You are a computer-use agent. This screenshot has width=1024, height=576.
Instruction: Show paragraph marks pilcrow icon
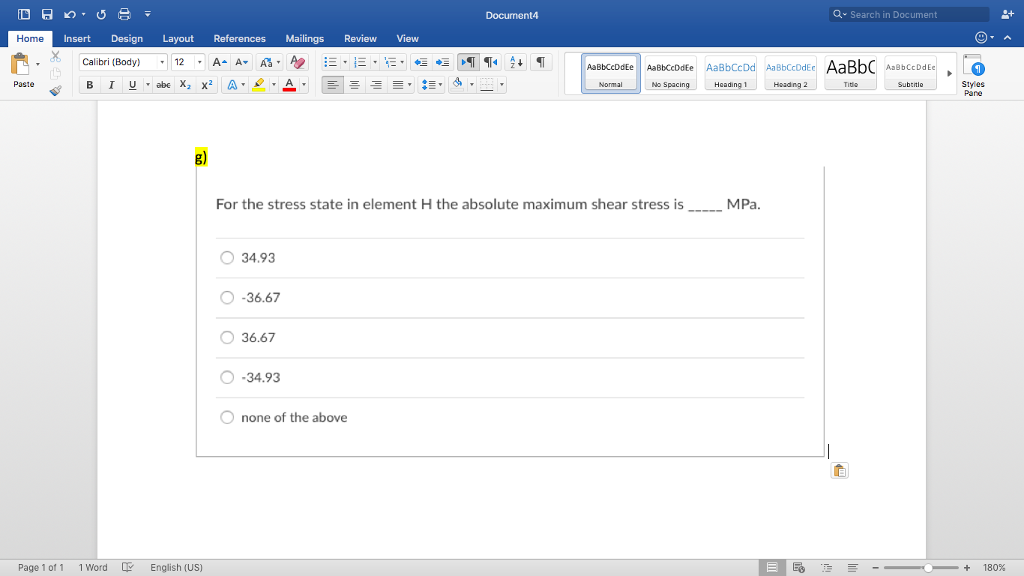(x=541, y=62)
